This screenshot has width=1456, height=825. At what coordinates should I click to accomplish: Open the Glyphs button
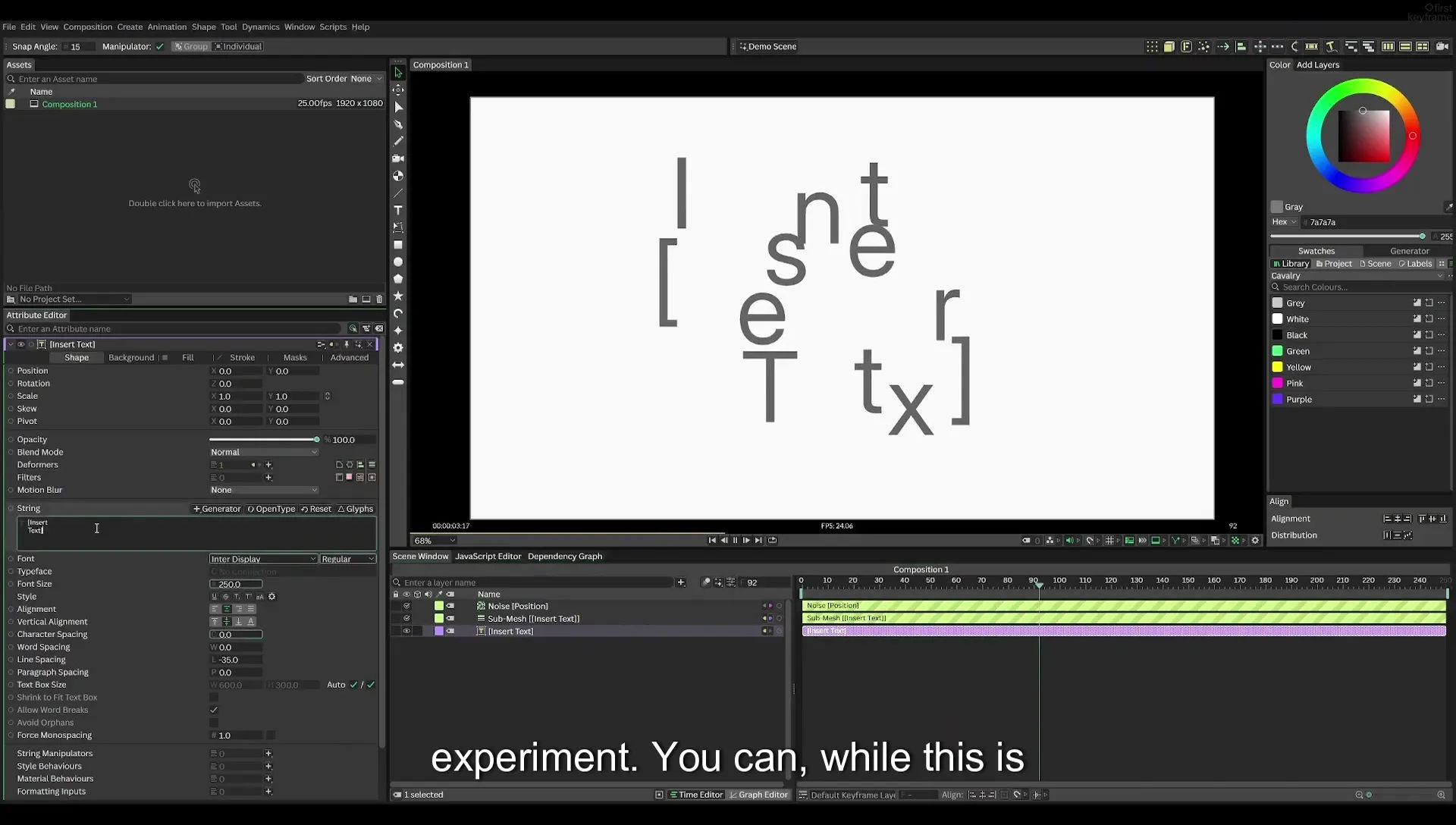[356, 509]
